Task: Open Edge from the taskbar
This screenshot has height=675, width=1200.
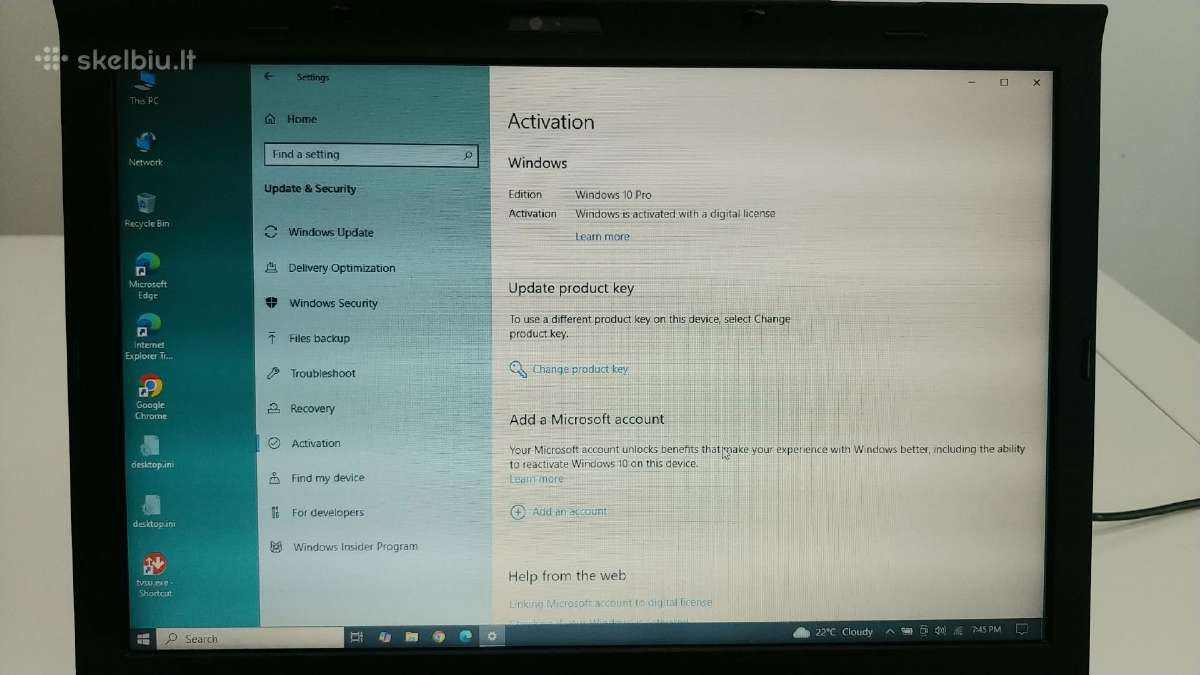Action: (465, 637)
